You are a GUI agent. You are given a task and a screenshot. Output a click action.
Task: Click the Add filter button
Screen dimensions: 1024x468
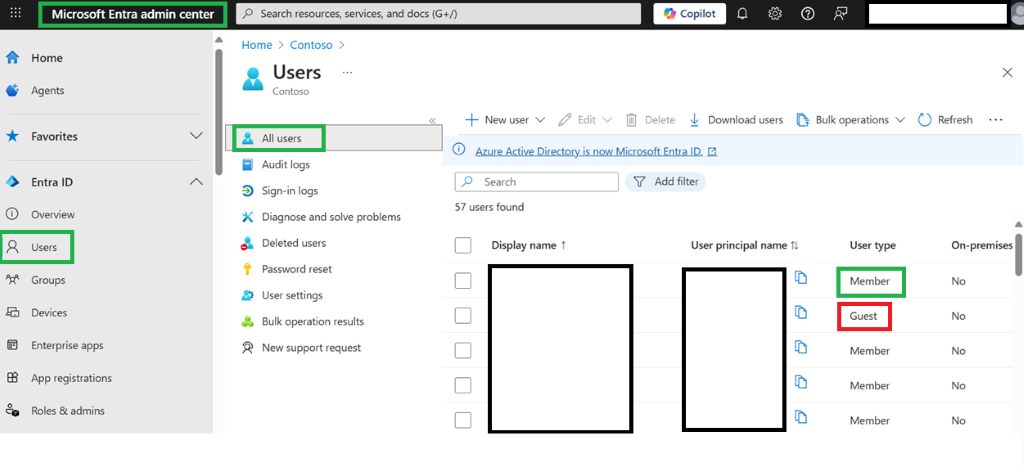click(665, 182)
